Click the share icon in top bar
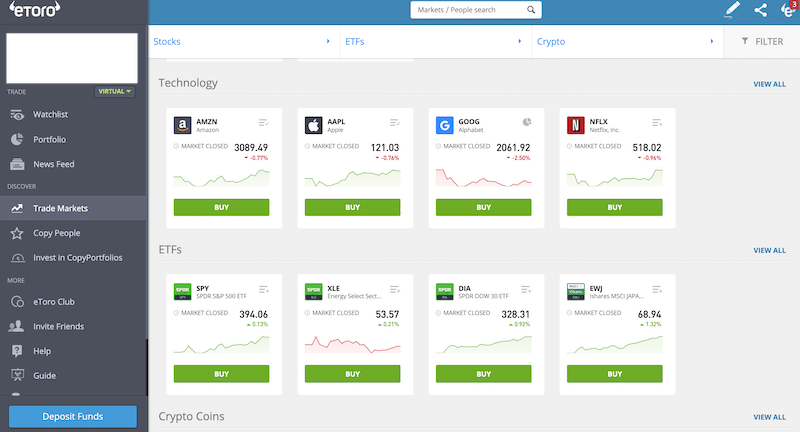The width and height of the screenshot is (800, 432). [x=761, y=10]
